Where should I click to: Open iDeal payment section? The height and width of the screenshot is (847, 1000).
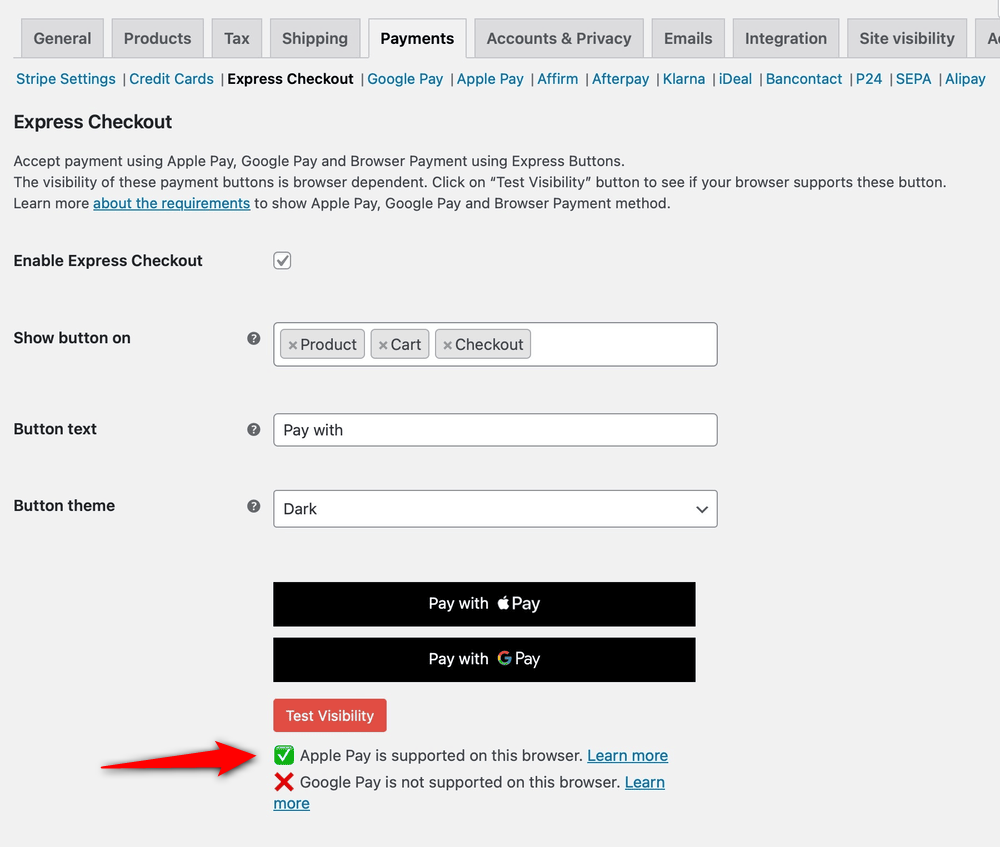tap(735, 79)
